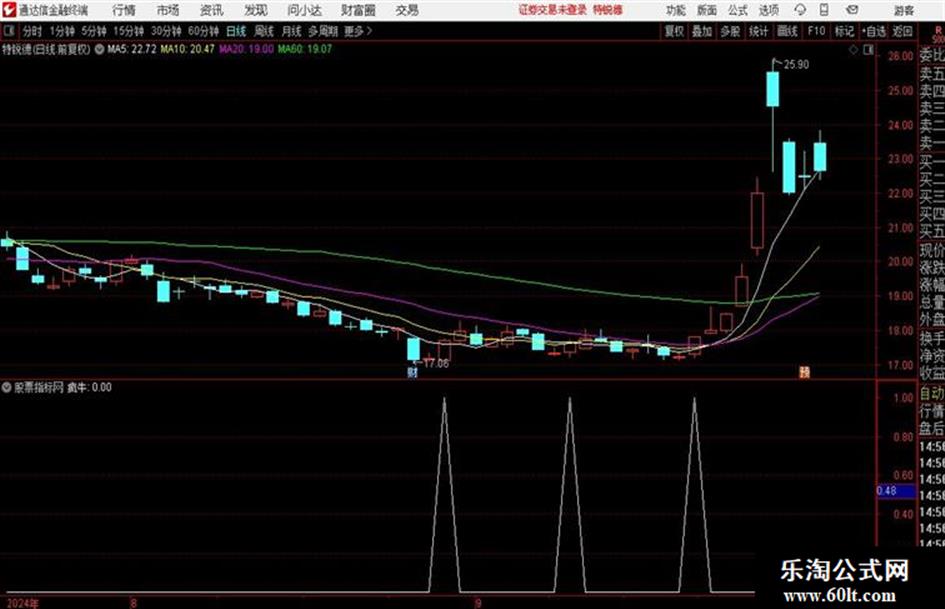Click the mobile phone icon
Viewport: 945px width, 609px height.
pos(824,10)
